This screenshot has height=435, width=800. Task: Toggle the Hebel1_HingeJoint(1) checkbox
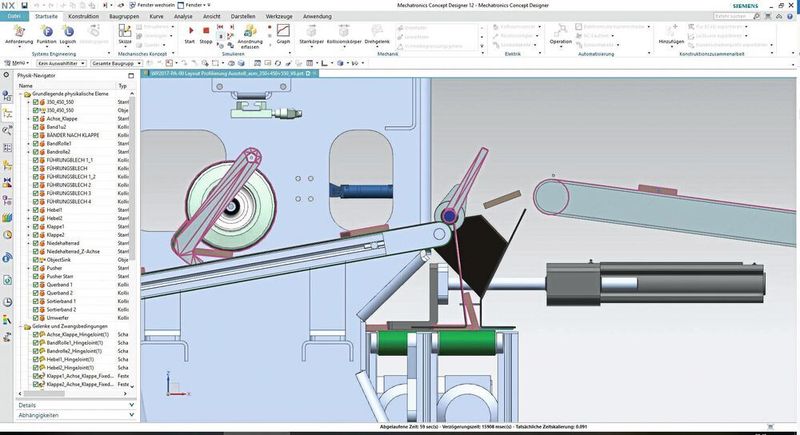pos(36,359)
